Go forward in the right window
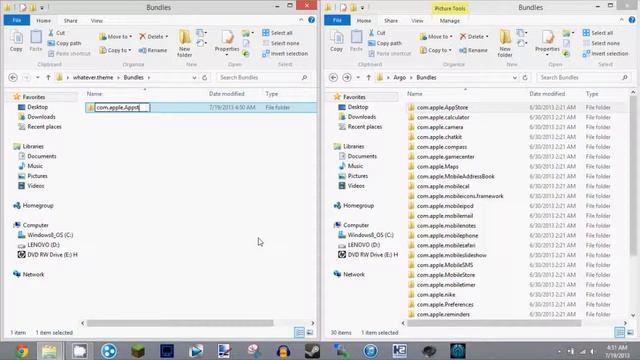 pos(347,77)
